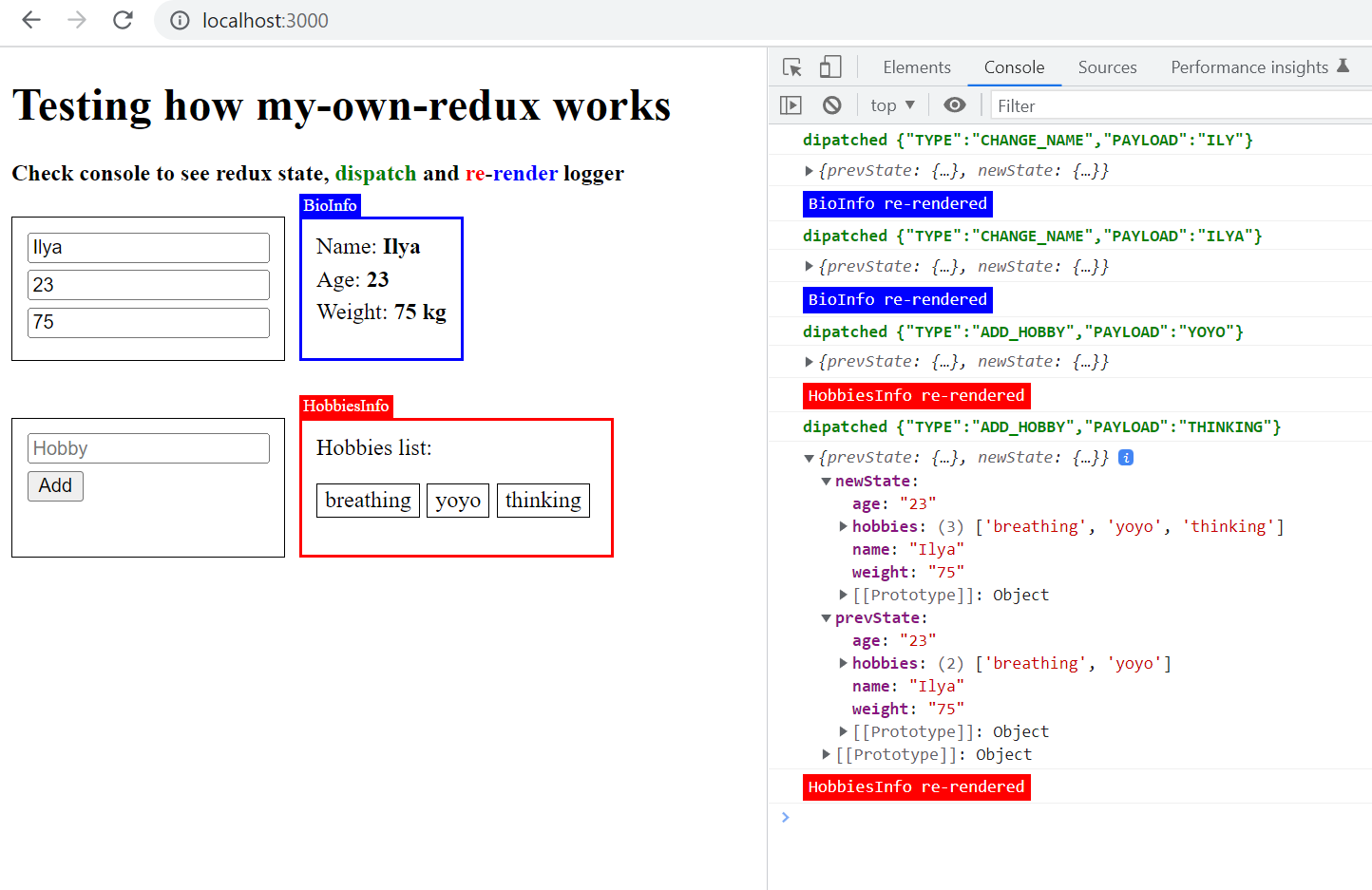Screen dimensions: 1372x890
Task: Reload the localhost page
Action: [123, 20]
